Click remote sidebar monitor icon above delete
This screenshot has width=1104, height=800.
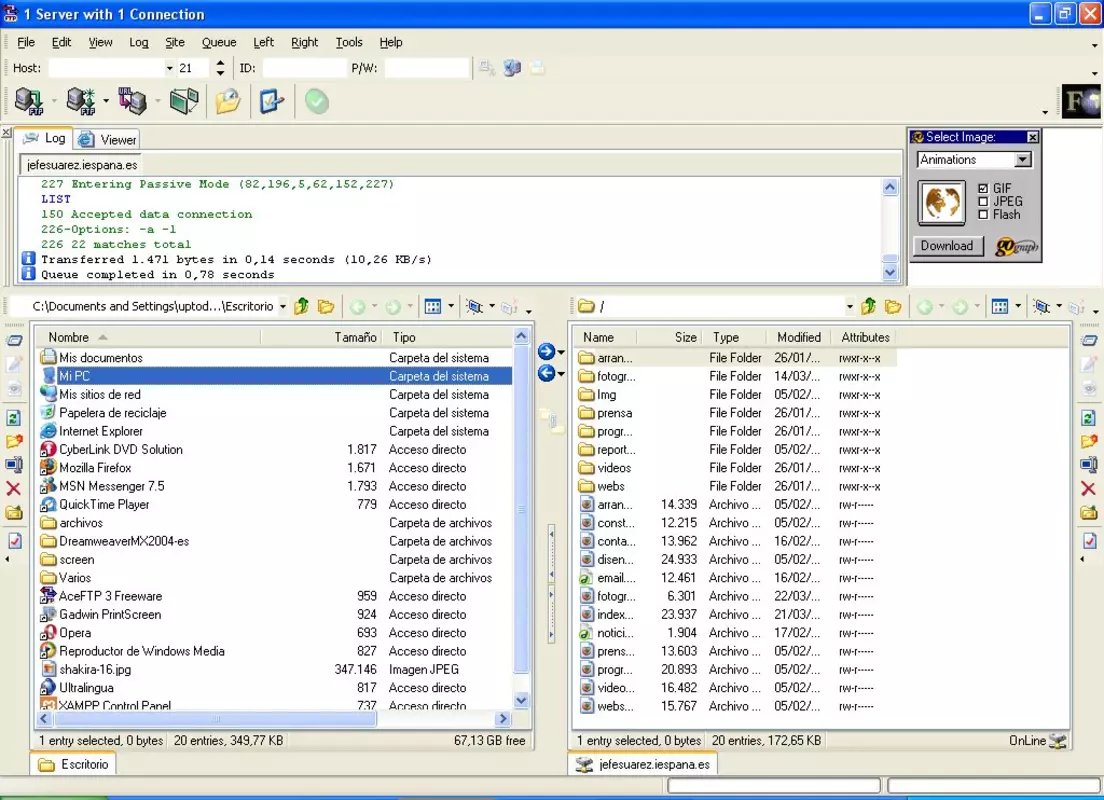pos(1089,465)
